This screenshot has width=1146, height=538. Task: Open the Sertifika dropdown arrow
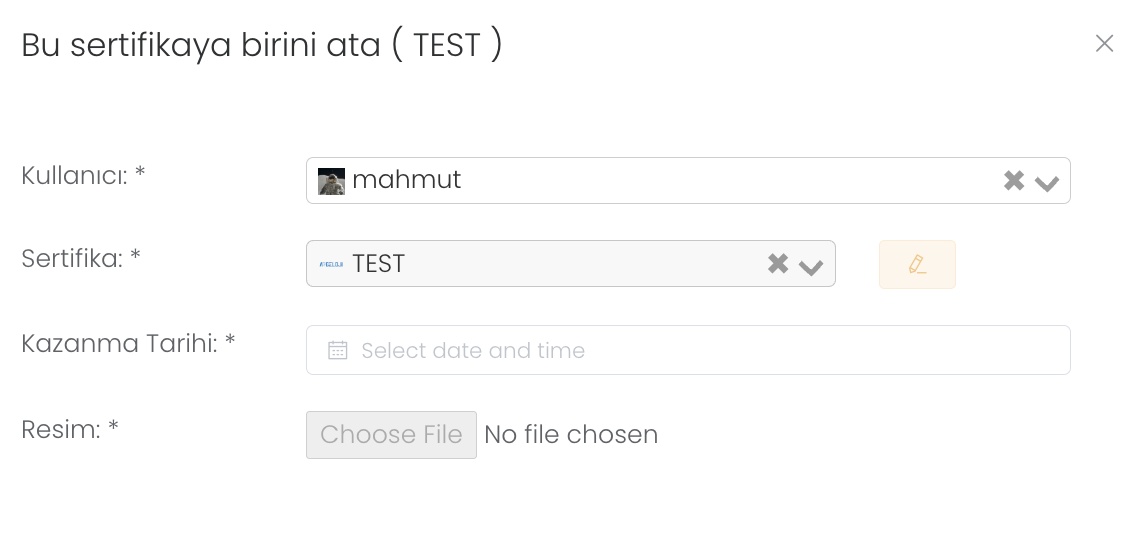811,266
